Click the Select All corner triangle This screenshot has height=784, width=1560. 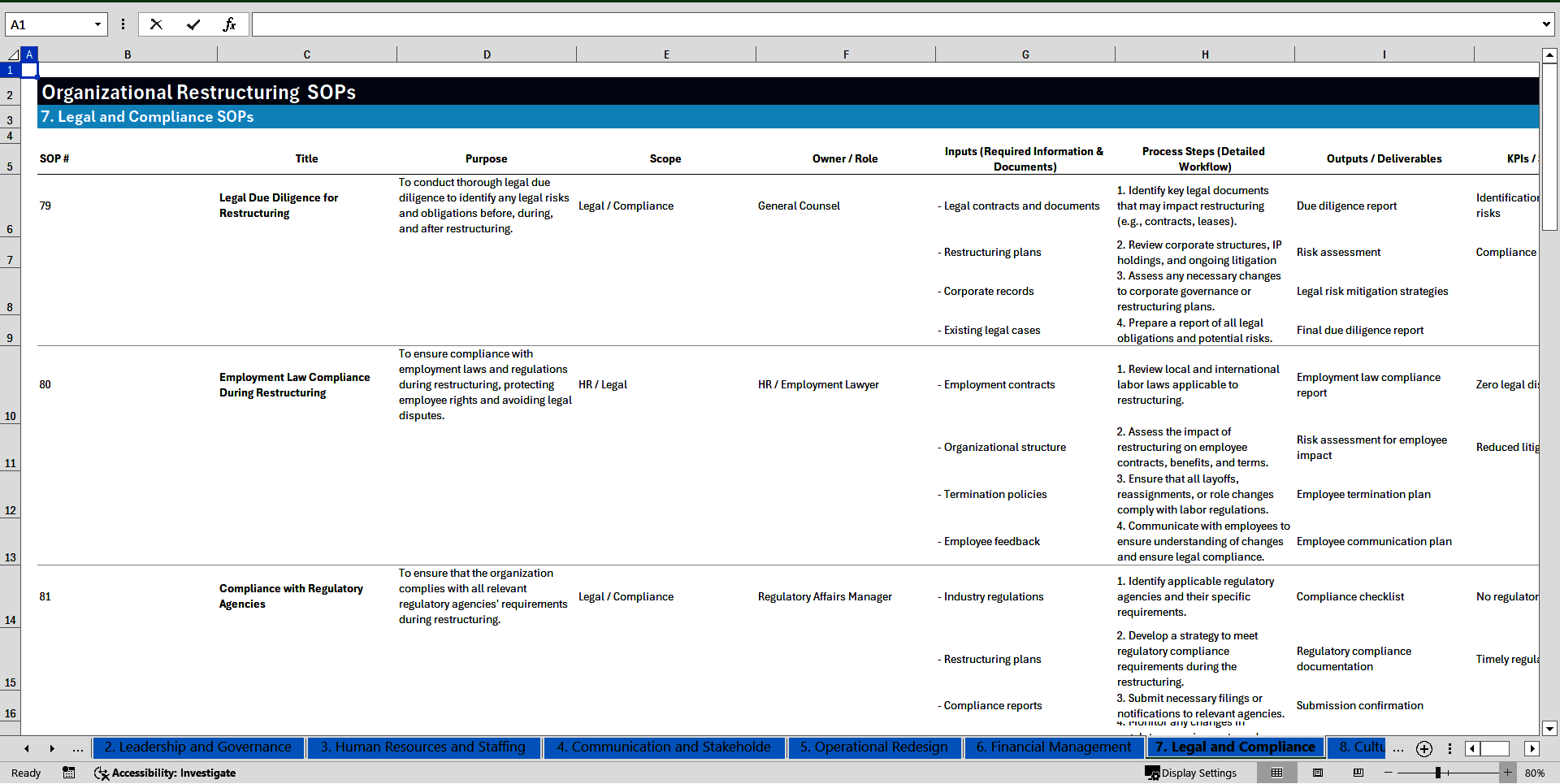coord(13,54)
